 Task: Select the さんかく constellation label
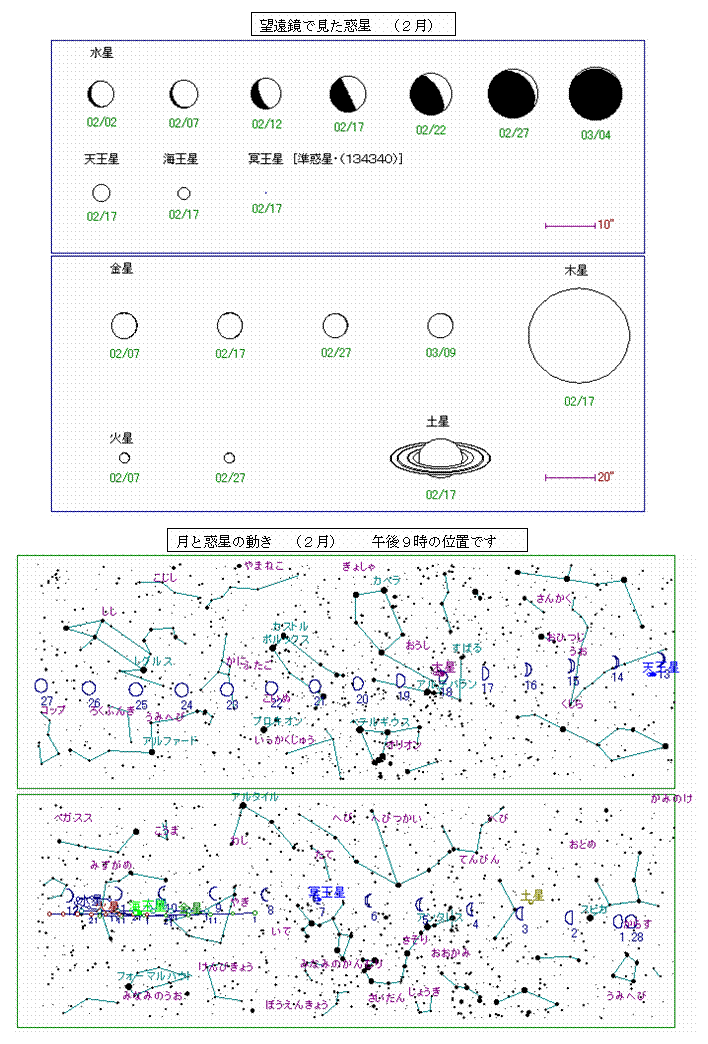(554, 598)
